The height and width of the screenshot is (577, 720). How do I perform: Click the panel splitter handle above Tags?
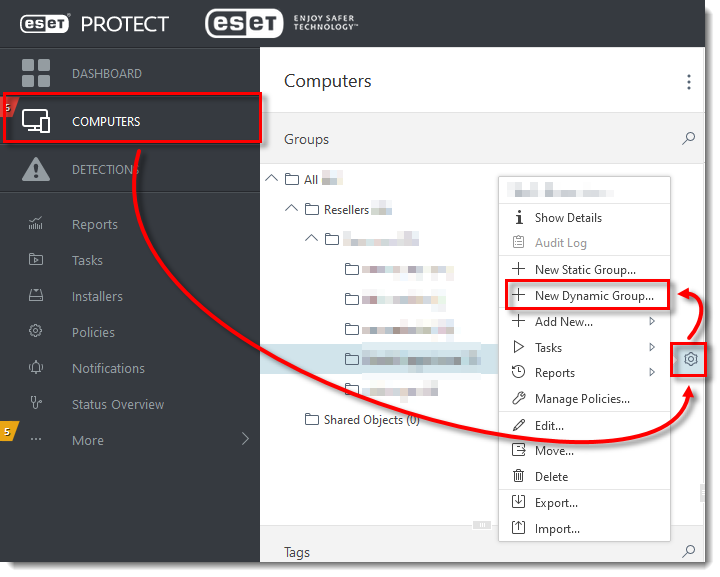point(482,524)
